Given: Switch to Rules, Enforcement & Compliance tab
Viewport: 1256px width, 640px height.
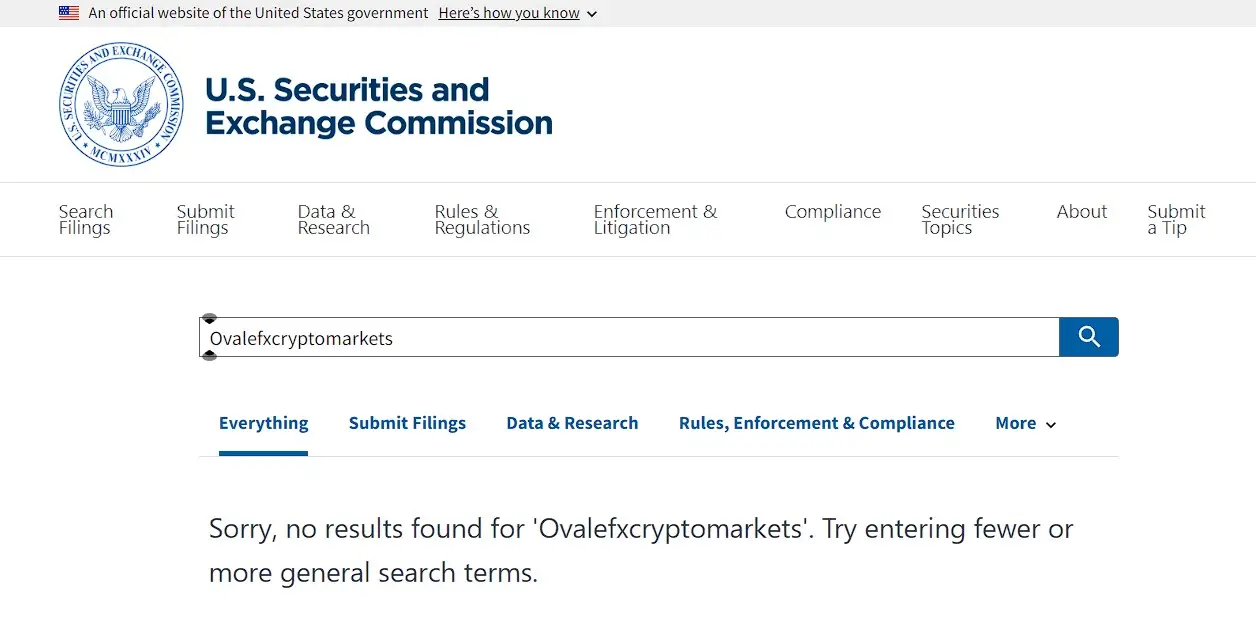Looking at the screenshot, I should 816,423.
